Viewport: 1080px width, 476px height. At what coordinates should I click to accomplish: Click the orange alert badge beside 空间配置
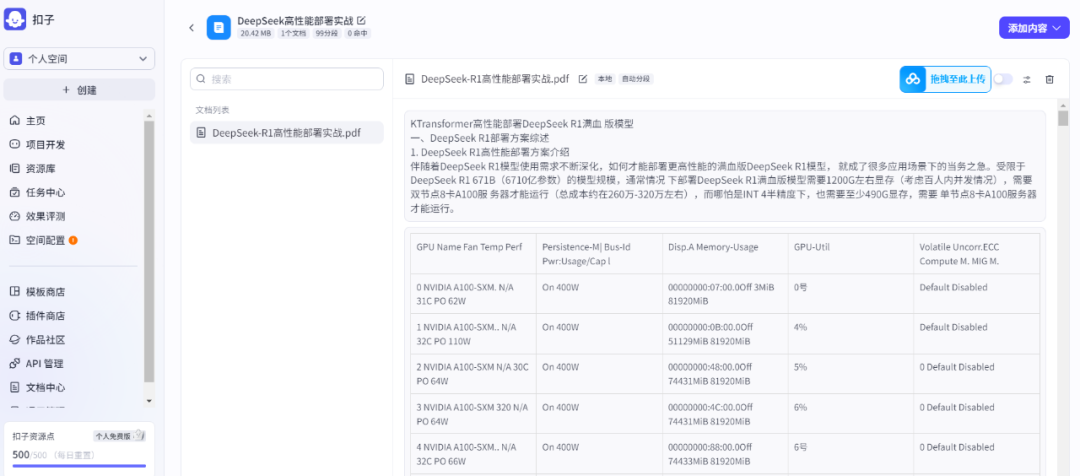(73, 240)
